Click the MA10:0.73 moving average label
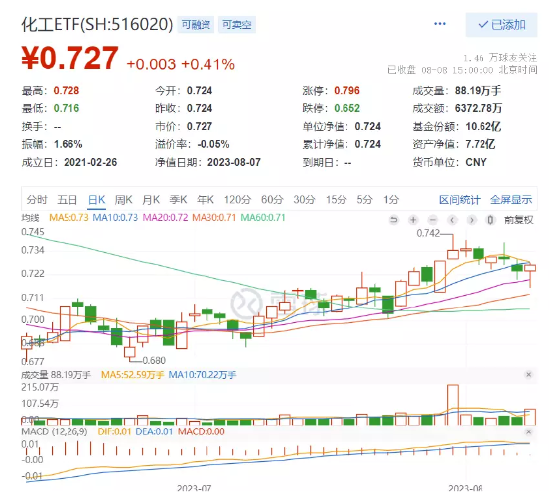Viewport: 550px width, 492px height. pos(115,218)
